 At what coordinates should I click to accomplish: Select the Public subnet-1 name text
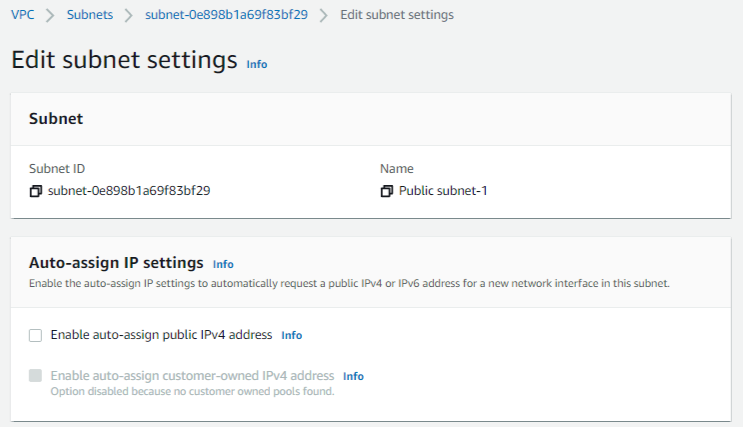[443, 191]
